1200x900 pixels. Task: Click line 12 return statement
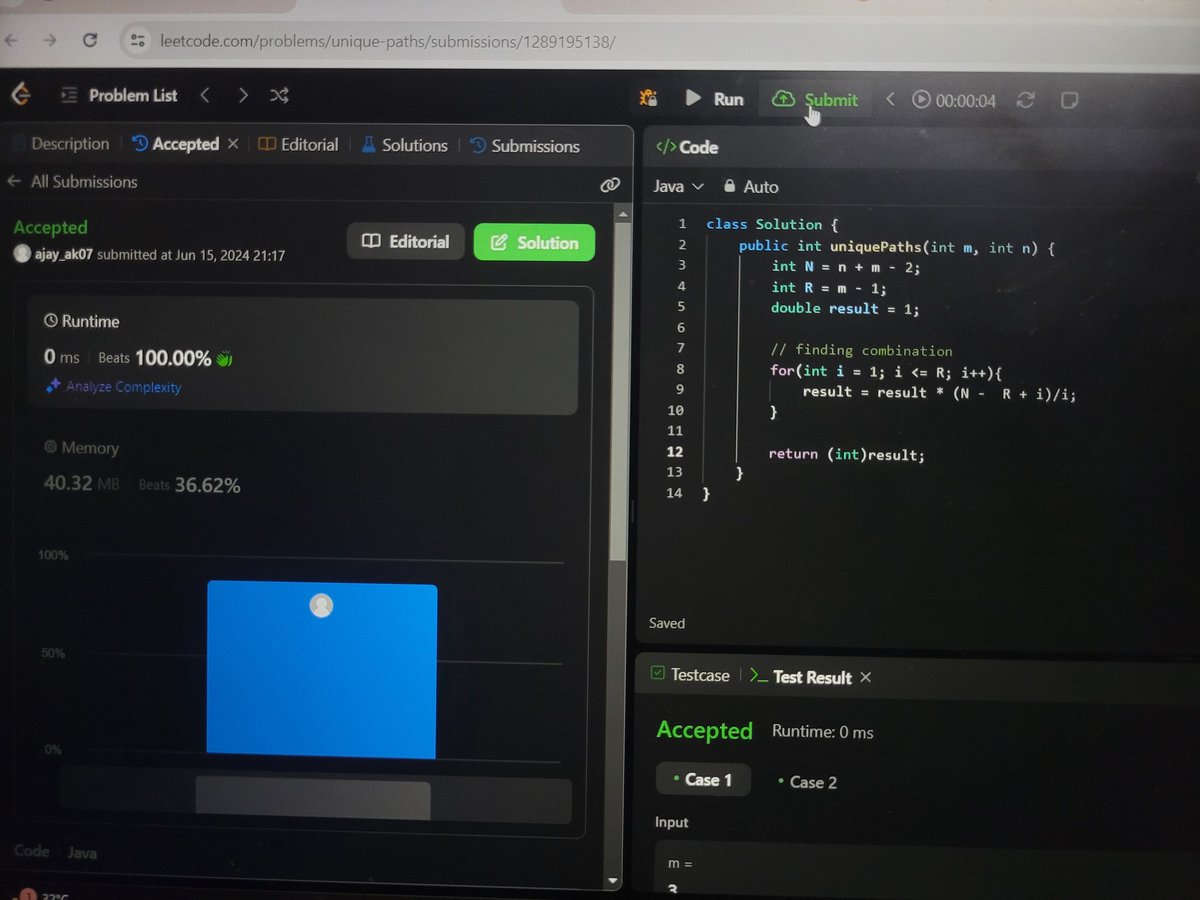point(846,454)
